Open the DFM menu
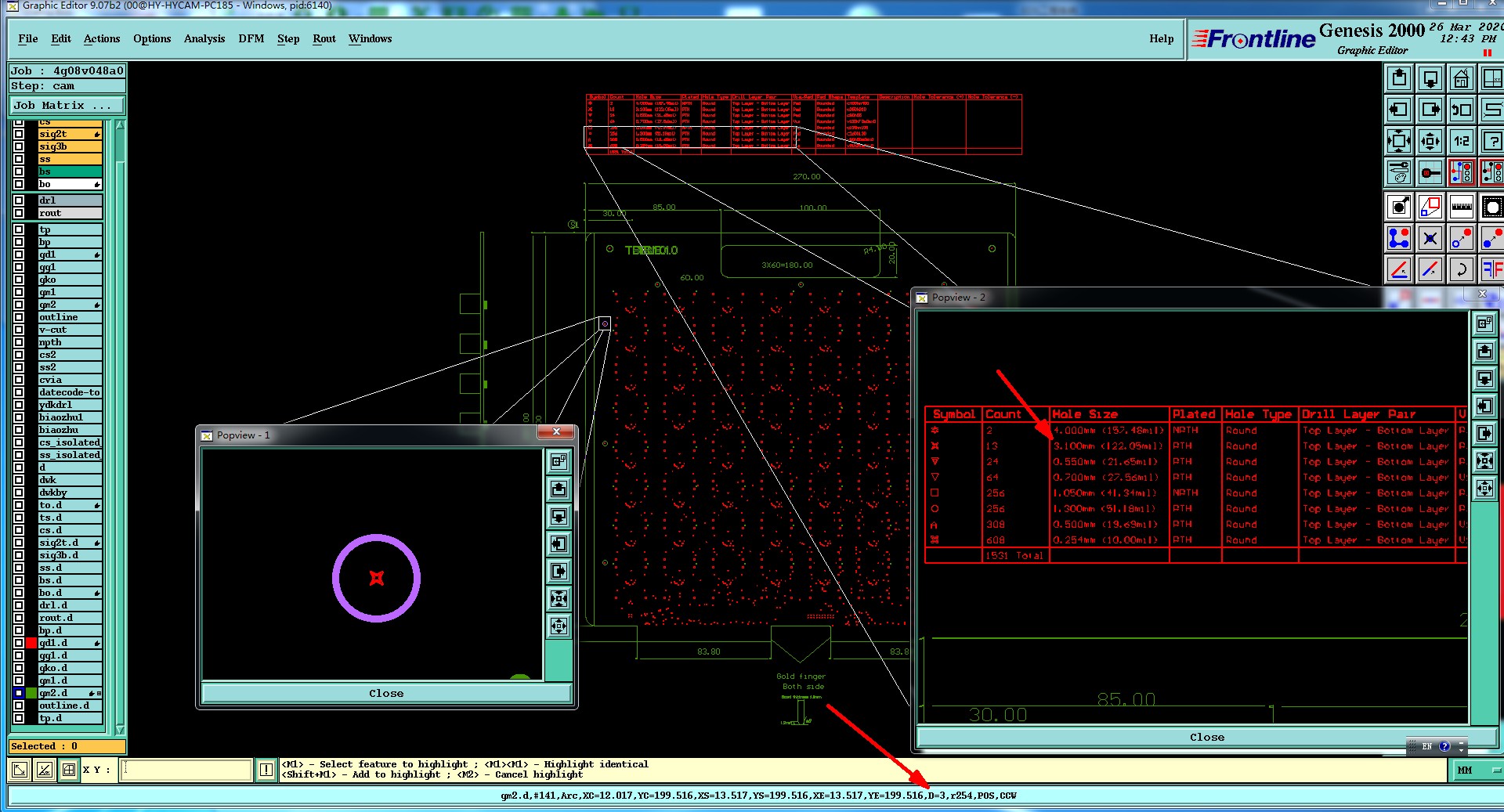 pos(251,38)
